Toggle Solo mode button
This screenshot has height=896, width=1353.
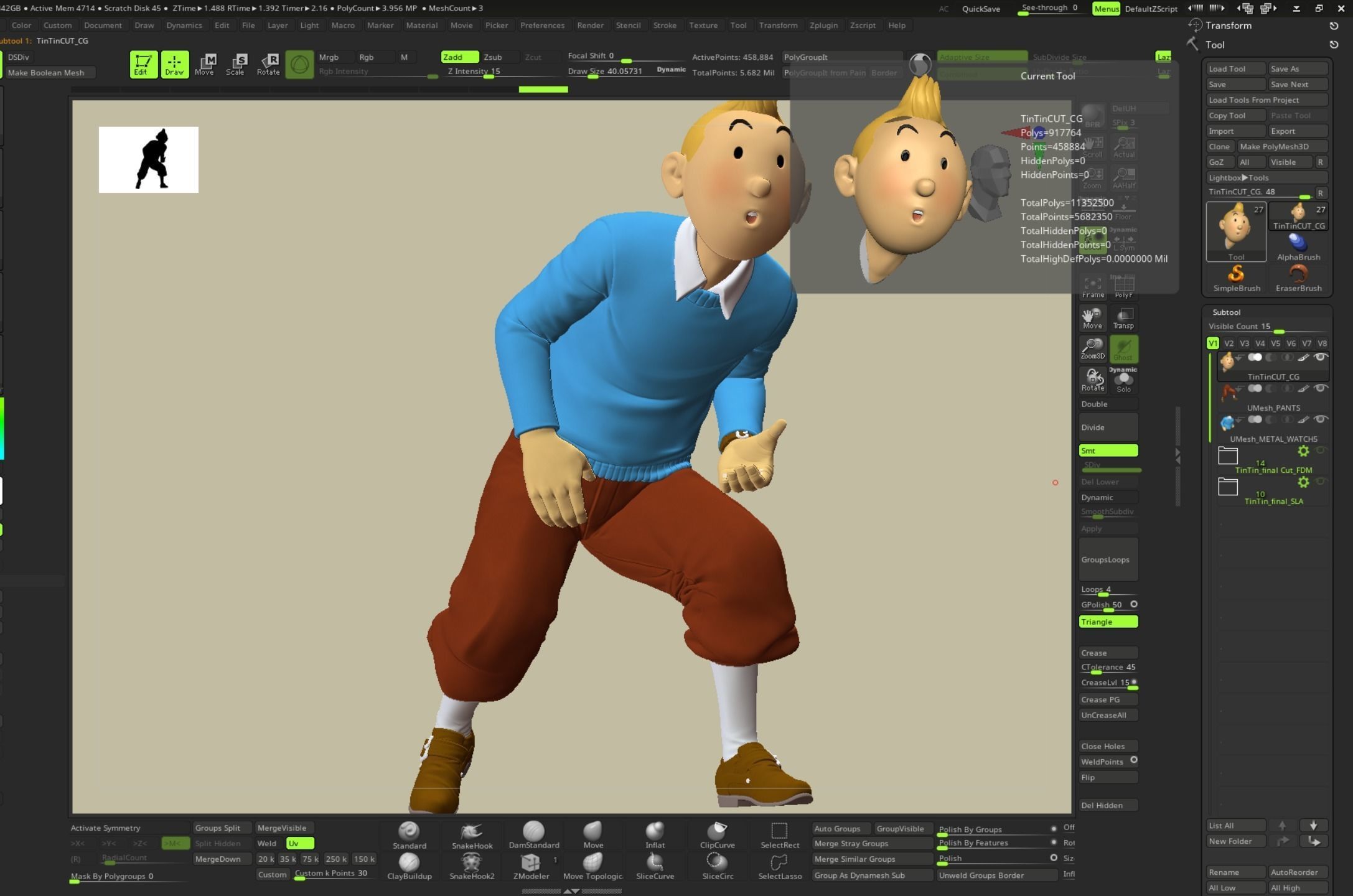[1123, 380]
